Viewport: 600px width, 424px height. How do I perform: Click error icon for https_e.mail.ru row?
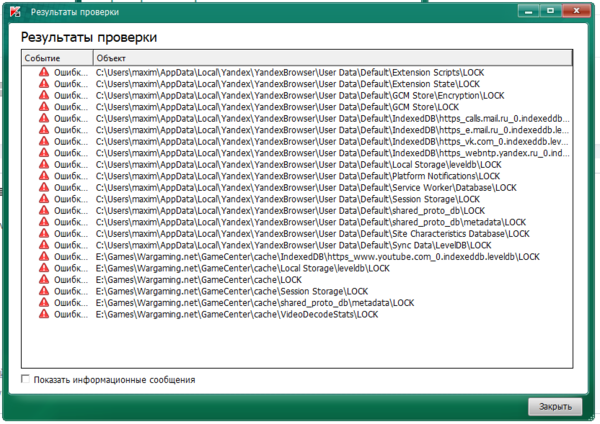click(44, 129)
